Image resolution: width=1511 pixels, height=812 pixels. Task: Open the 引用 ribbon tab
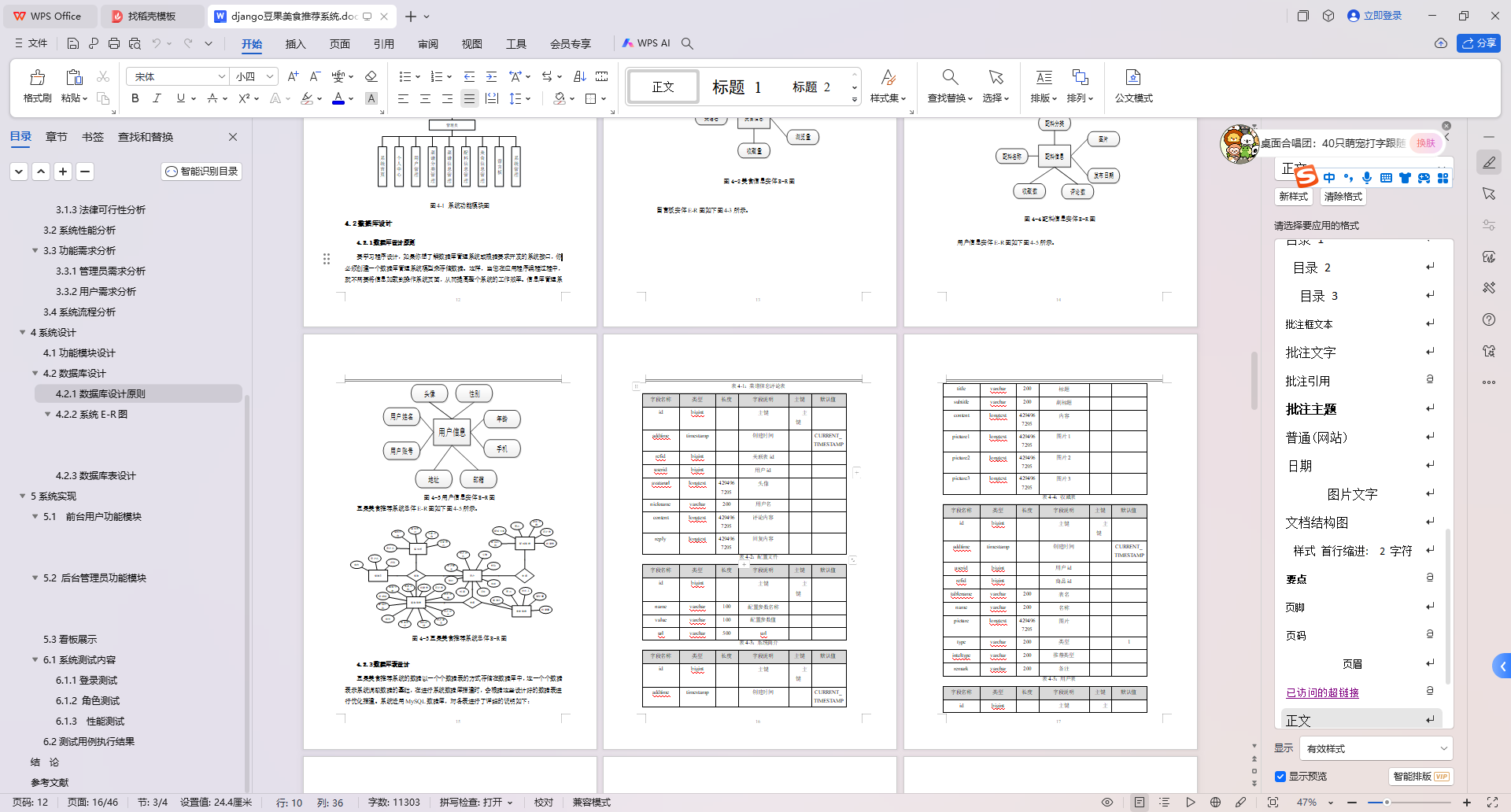(383, 44)
